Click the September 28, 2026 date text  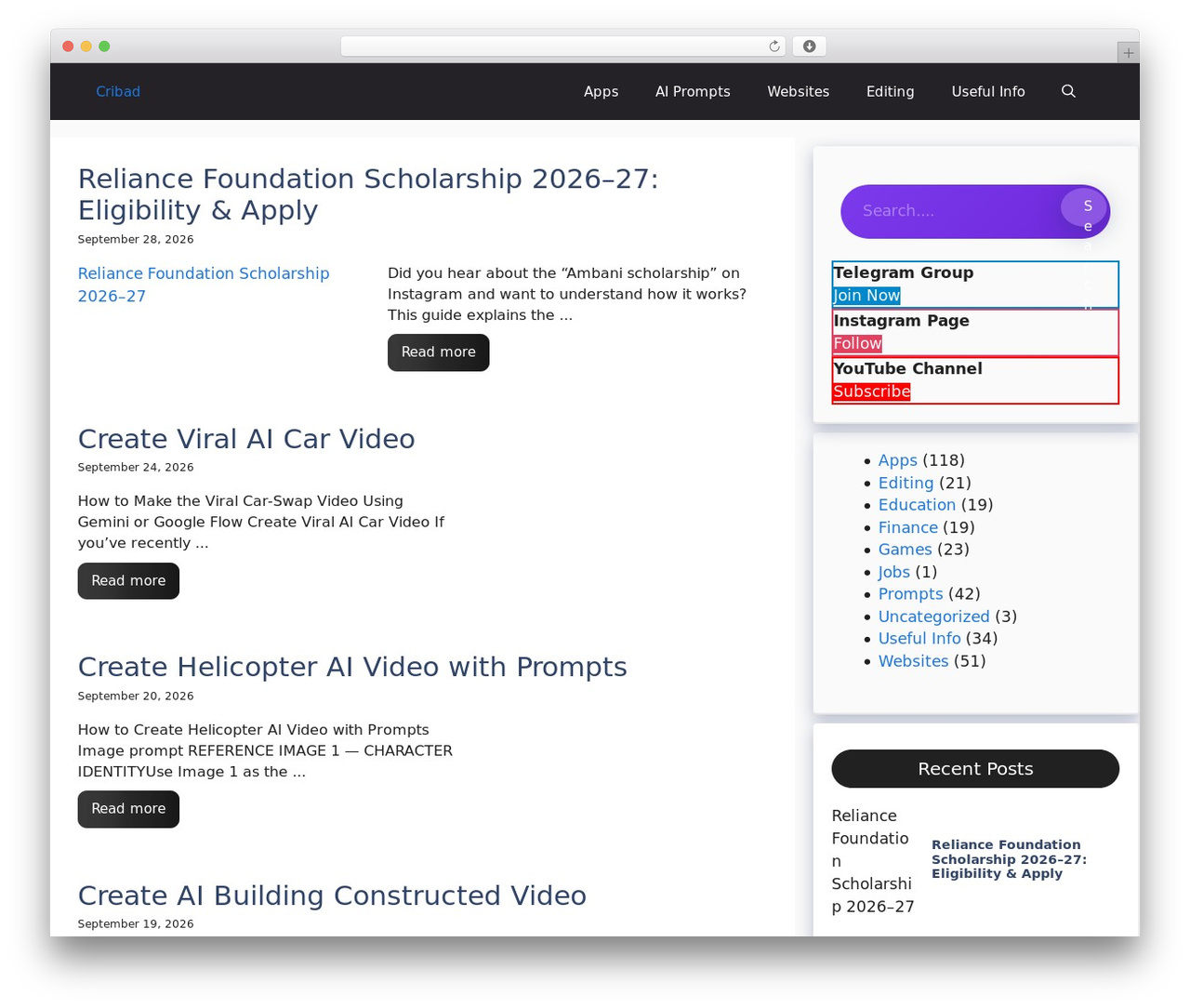click(136, 240)
